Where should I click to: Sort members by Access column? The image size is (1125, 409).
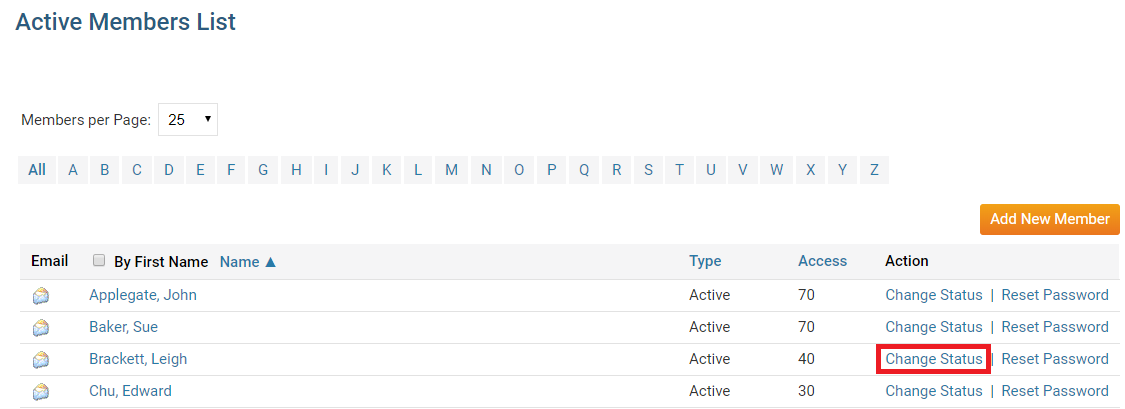822,261
